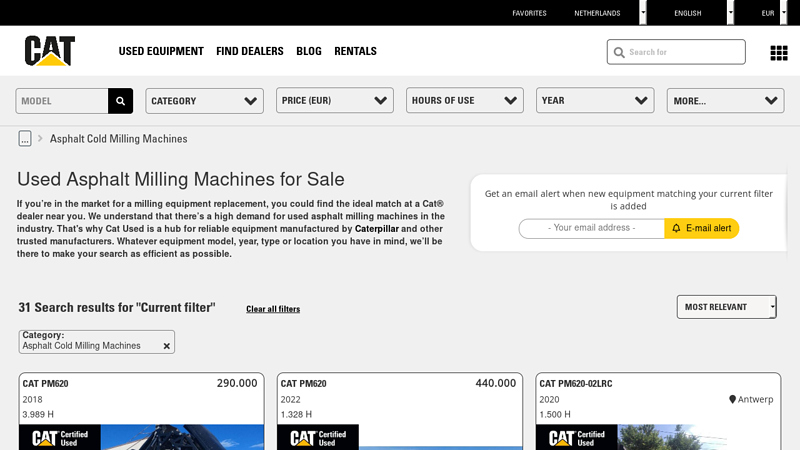The height and width of the screenshot is (450, 800).
Task: Click the header search magnifier icon
Action: (619, 52)
